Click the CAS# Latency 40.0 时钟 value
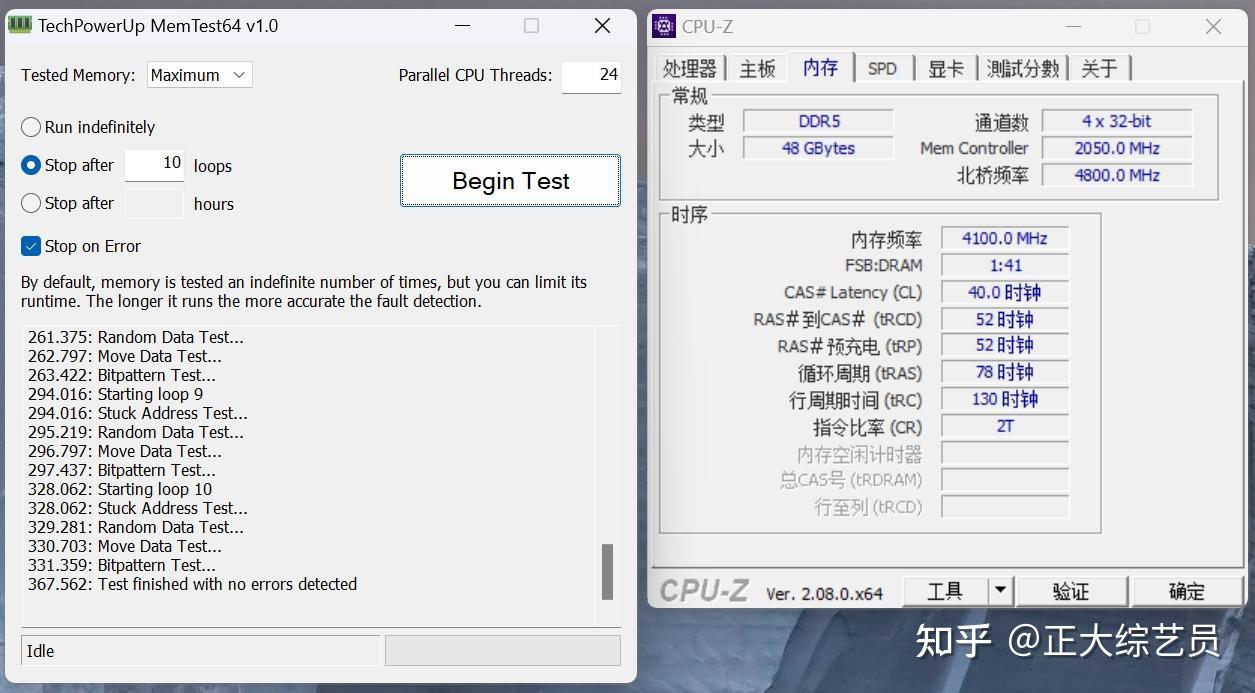Screen dimensions: 1255x693 click(1005, 292)
